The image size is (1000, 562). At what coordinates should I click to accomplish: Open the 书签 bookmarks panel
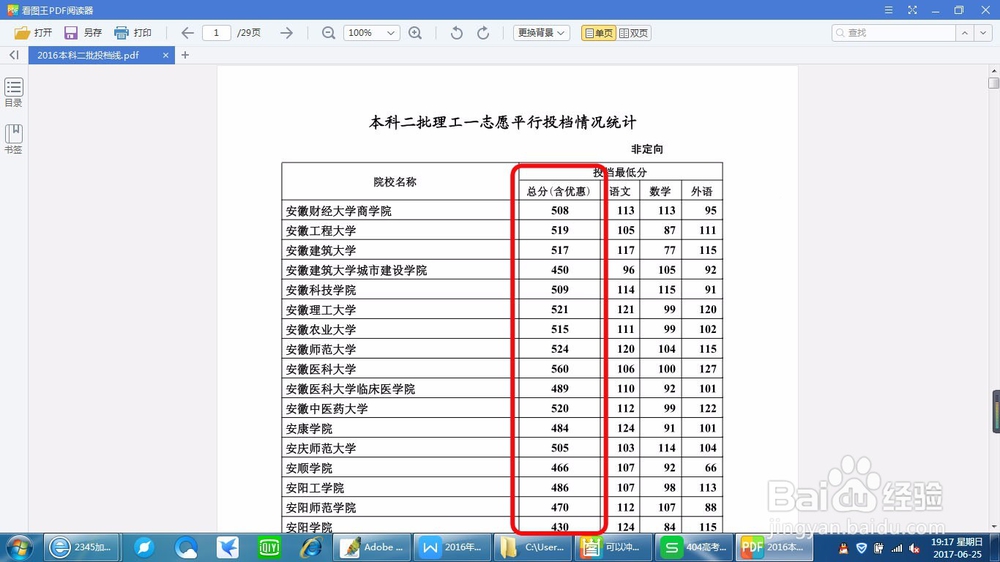tap(13, 138)
